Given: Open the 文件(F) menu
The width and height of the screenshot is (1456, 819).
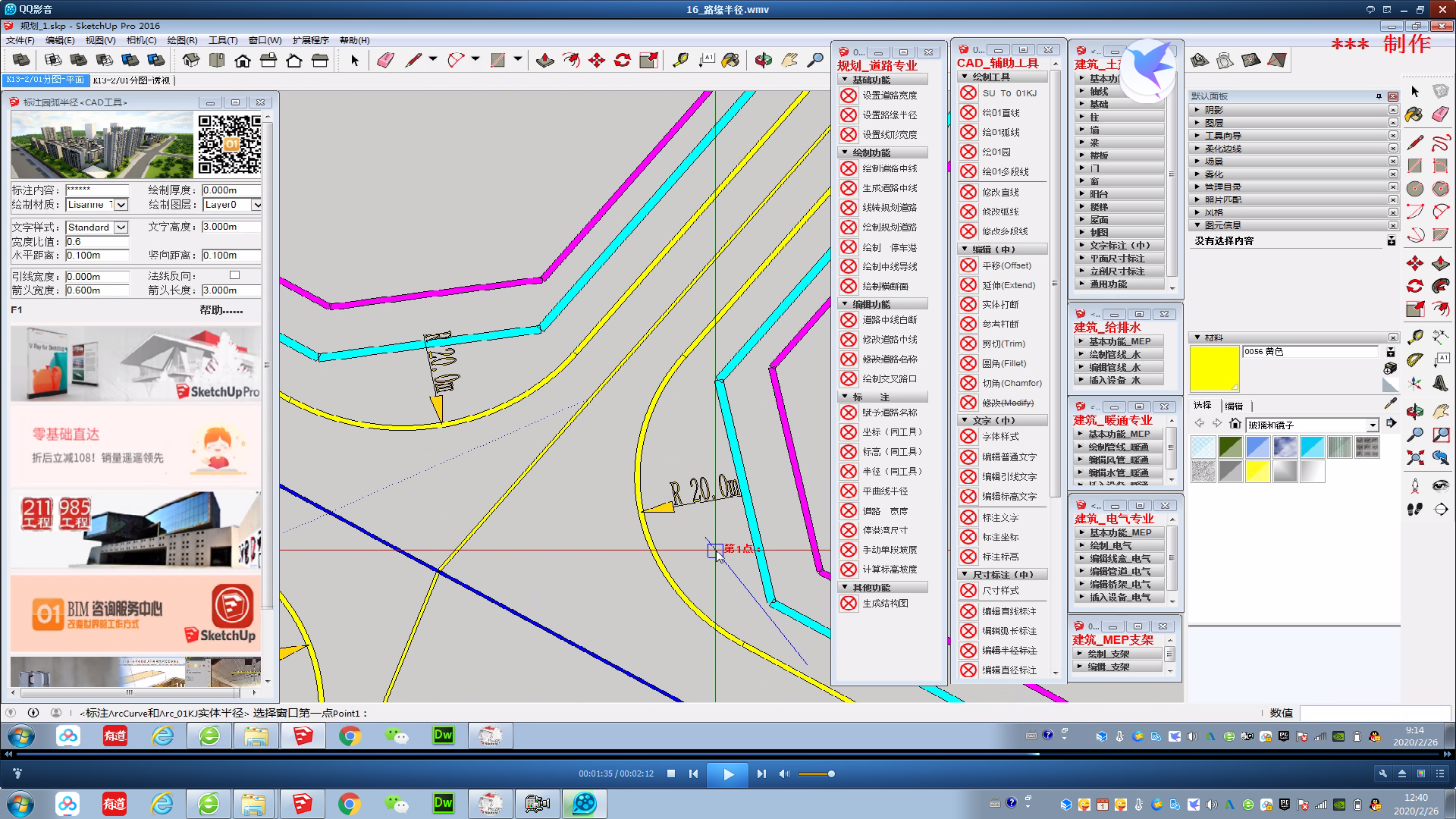Looking at the screenshot, I should 20,40.
